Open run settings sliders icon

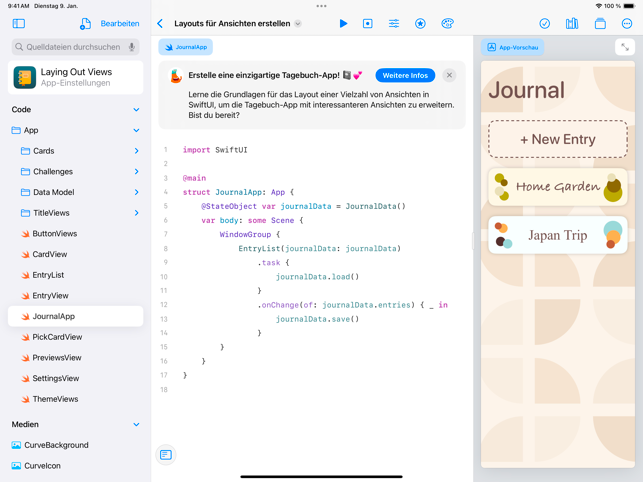coord(394,24)
